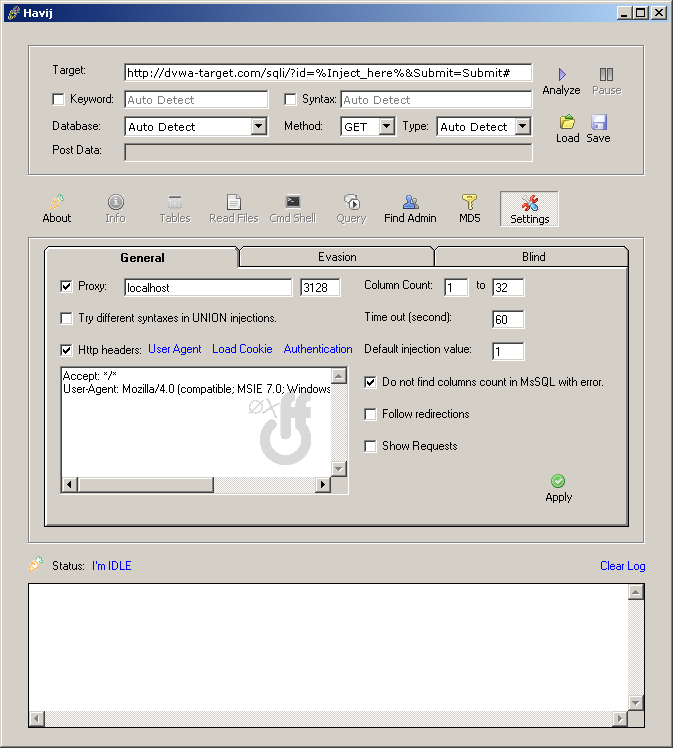This screenshot has width=673, height=748.
Task: Click the Target URL field
Action: 328,73
